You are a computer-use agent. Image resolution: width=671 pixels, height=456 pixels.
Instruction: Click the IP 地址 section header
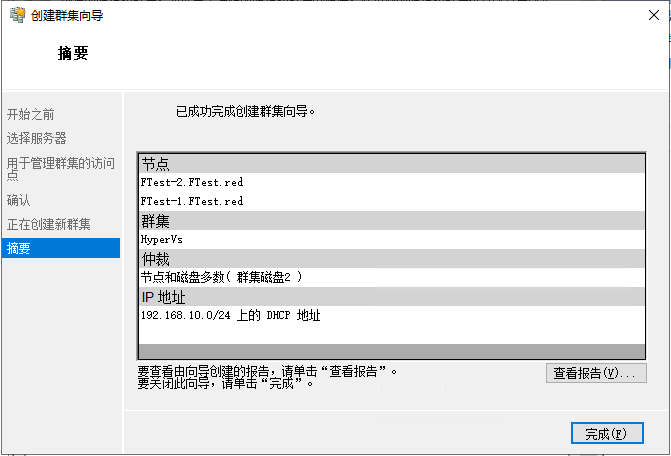click(x=392, y=296)
